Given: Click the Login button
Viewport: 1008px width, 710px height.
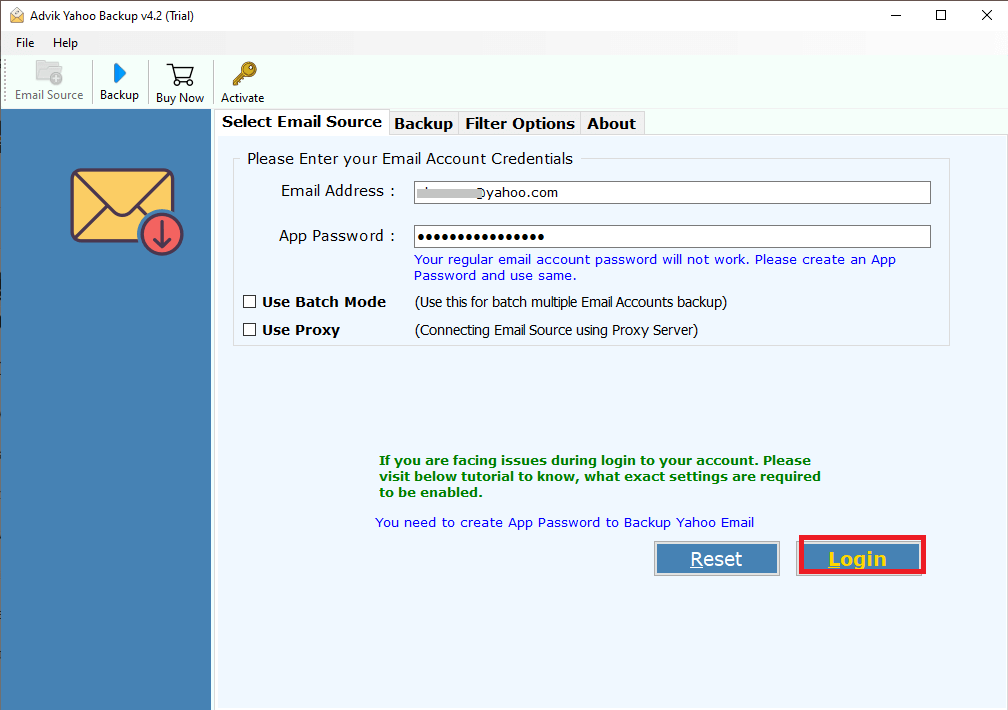Looking at the screenshot, I should click(x=859, y=558).
